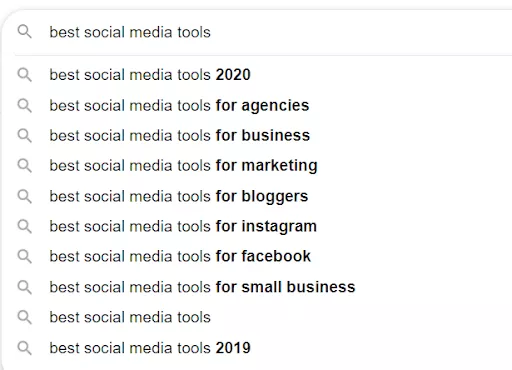This screenshot has width=512, height=370.
Task: Click the magnifier icon beside the 2019 suggestion
Action: click(x=25, y=348)
